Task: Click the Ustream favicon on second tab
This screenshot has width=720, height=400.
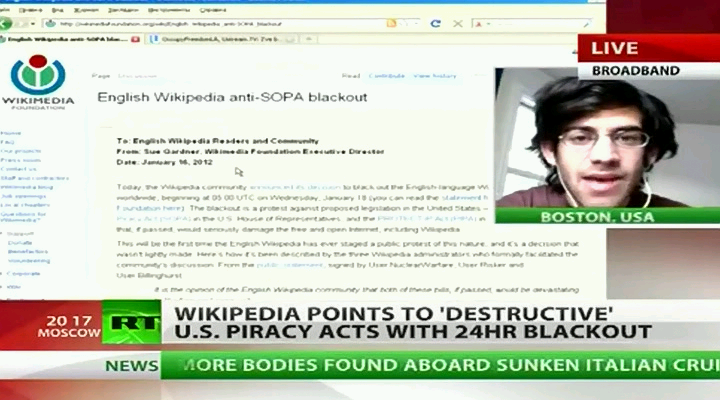Action: [x=154, y=39]
